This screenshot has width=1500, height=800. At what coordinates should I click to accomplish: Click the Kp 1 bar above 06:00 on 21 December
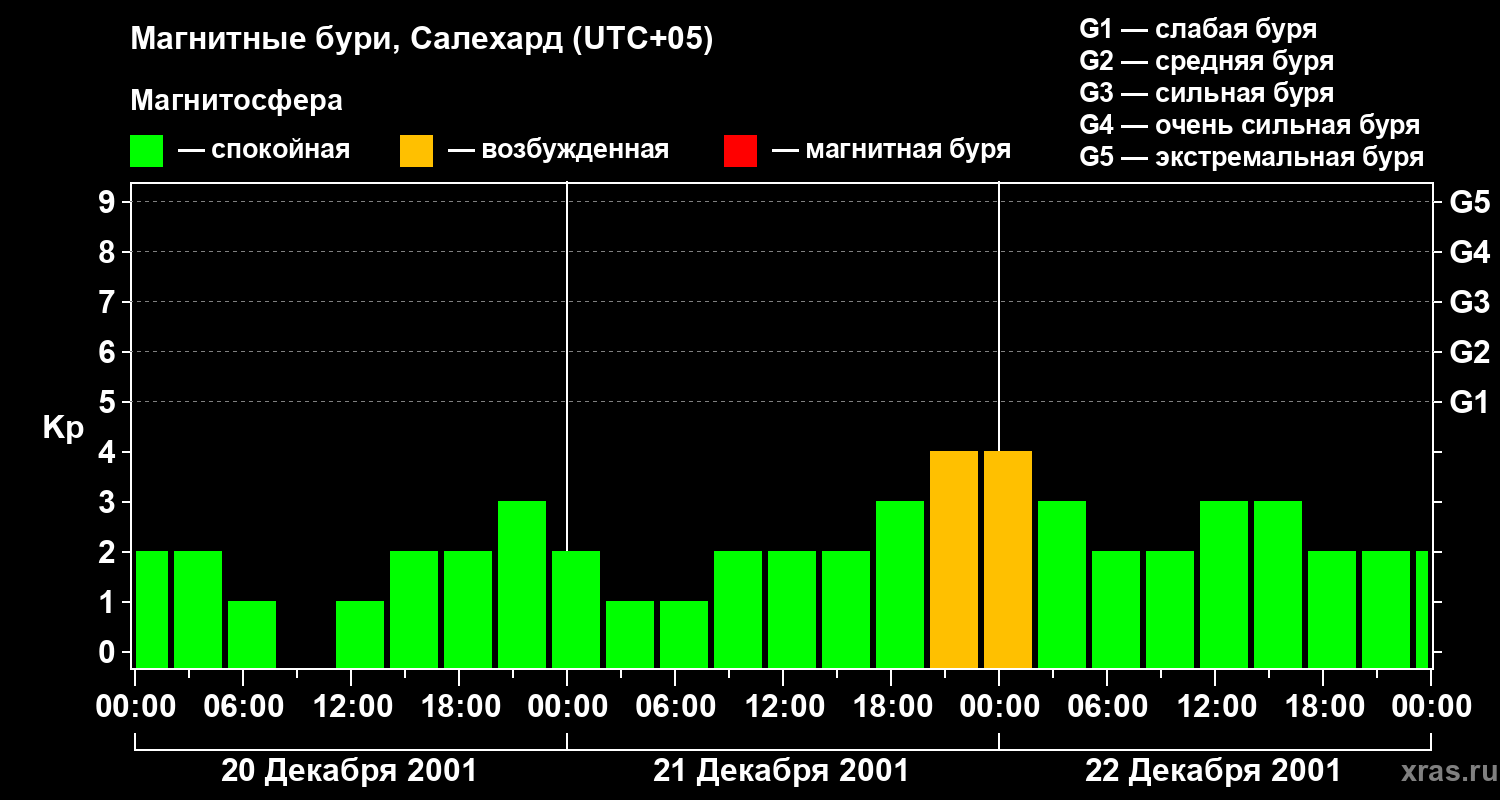point(684,635)
